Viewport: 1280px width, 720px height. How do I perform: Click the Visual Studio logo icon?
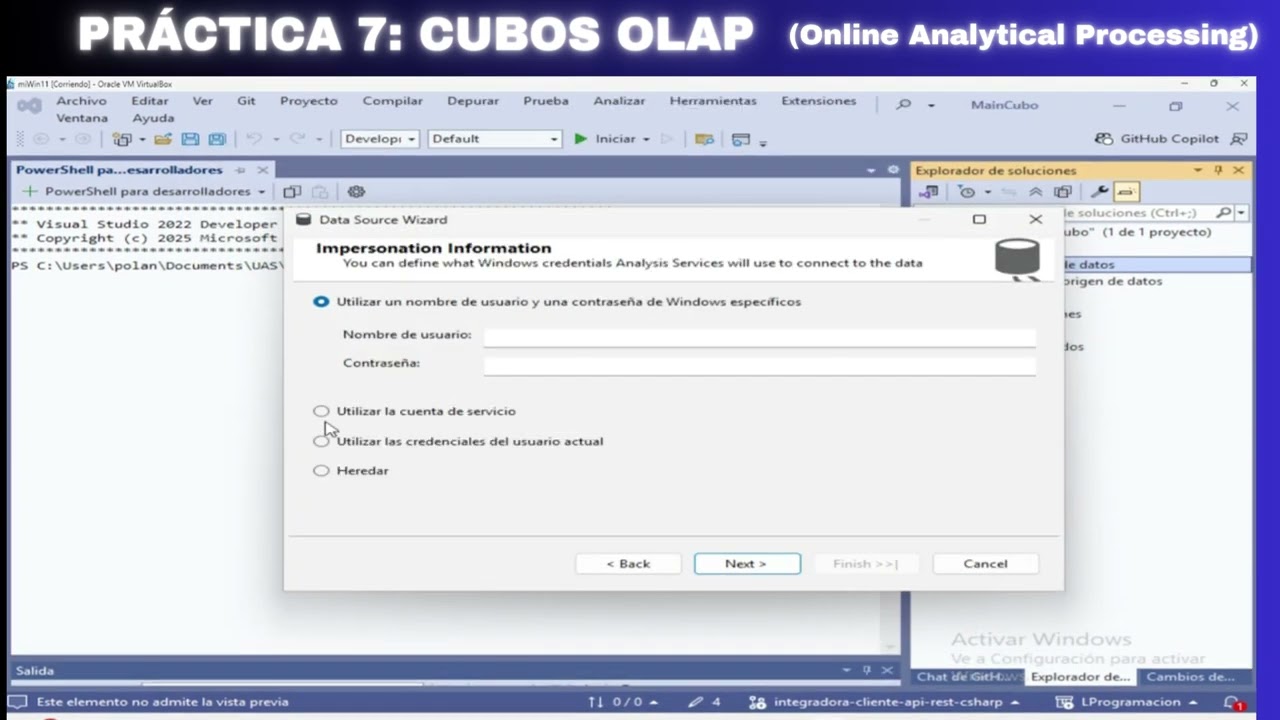(29, 105)
